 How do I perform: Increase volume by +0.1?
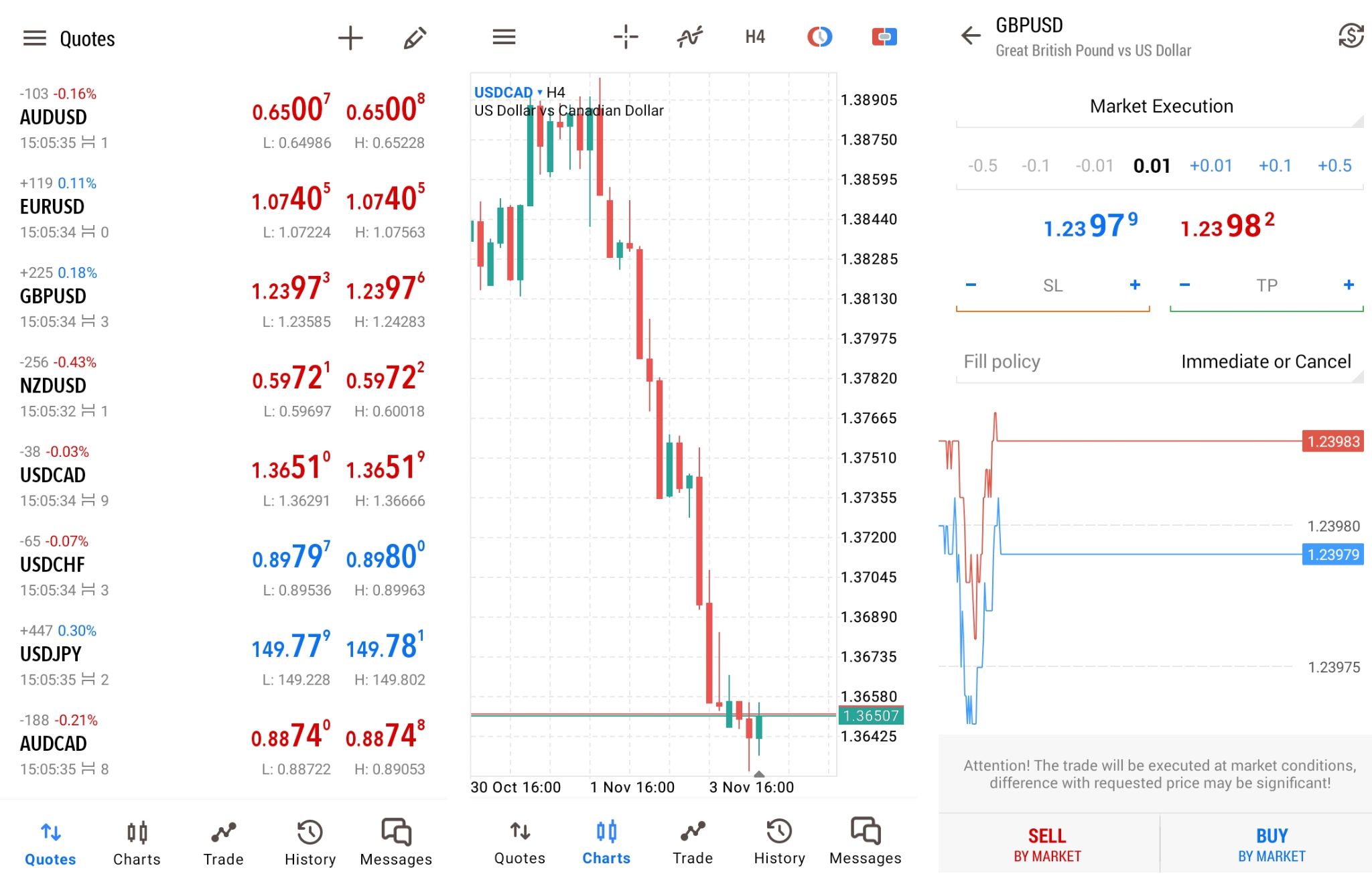1274,165
